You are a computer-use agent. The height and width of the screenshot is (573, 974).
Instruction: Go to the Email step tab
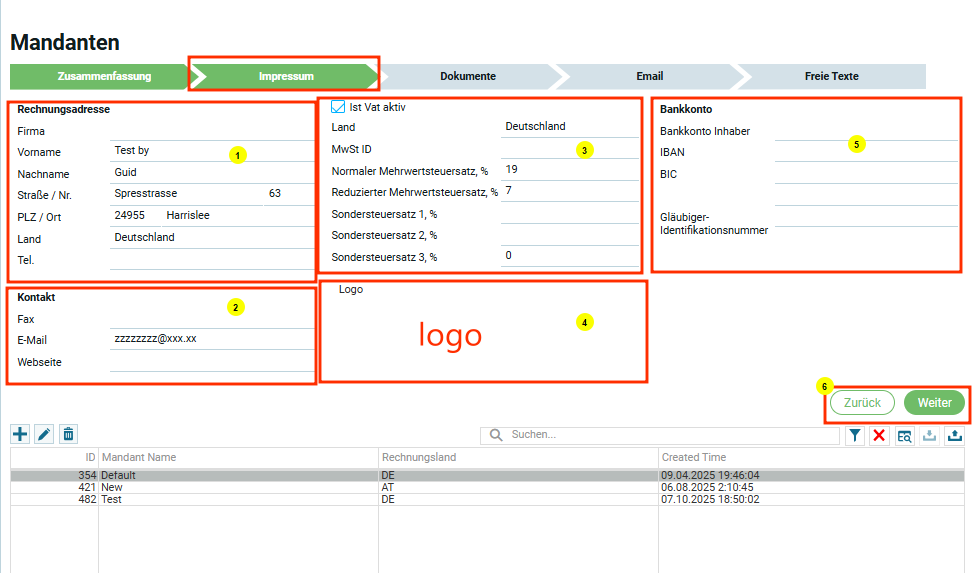point(649,76)
